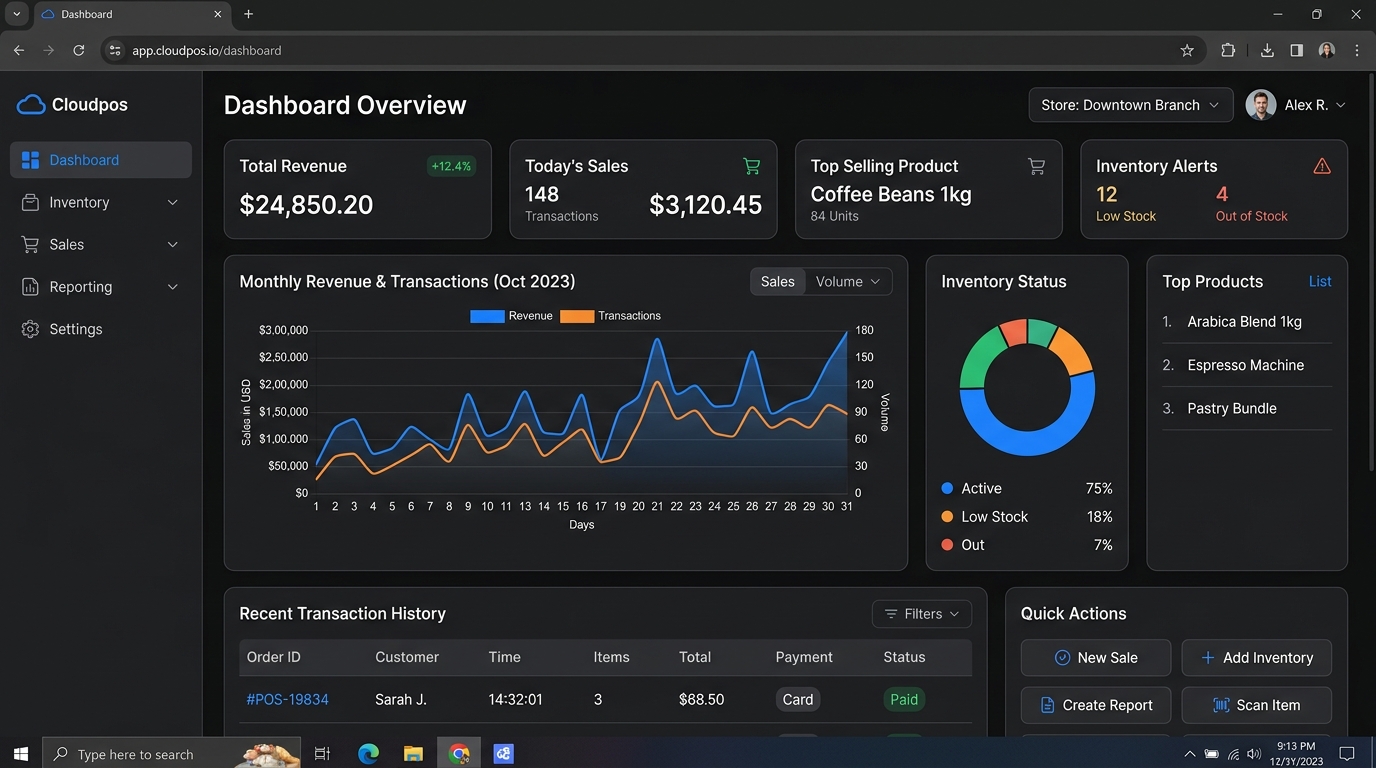Click green cart icon on Today's Sales card
1376x768 pixels.
752,166
